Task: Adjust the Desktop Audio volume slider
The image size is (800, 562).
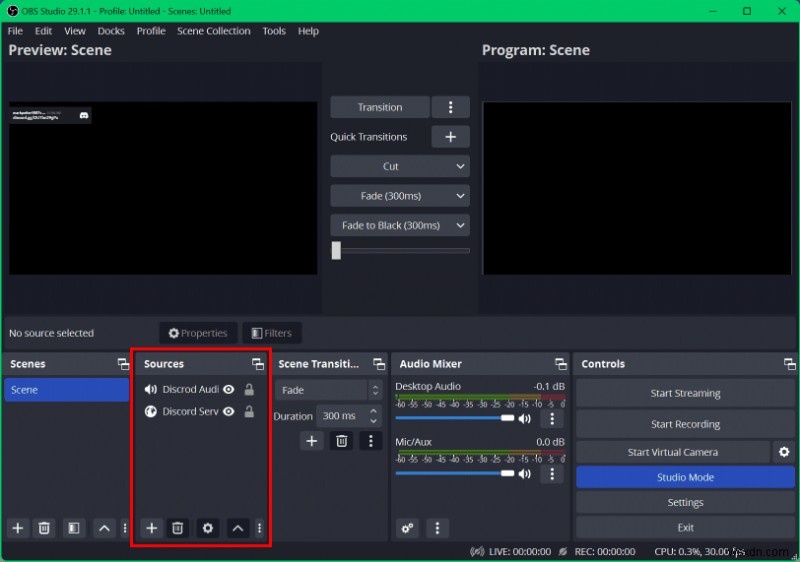Action: pos(455,418)
